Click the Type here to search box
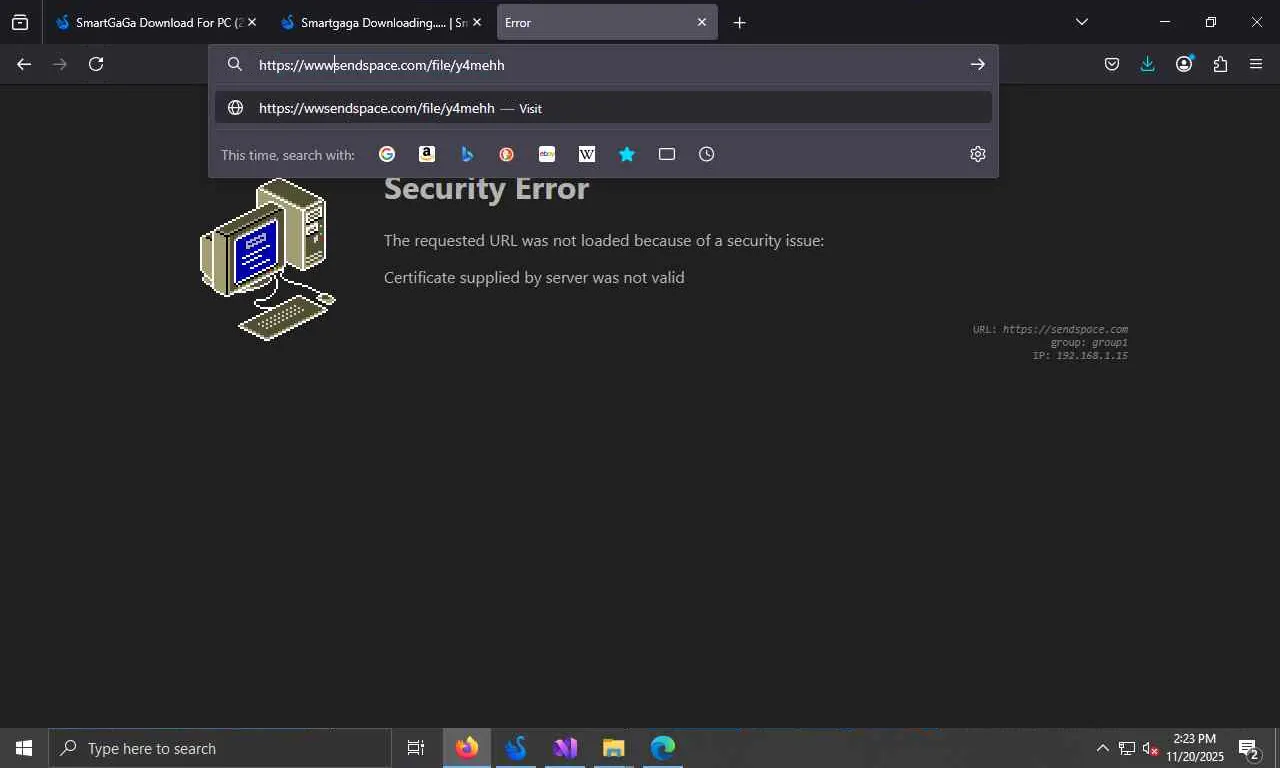 (x=220, y=748)
